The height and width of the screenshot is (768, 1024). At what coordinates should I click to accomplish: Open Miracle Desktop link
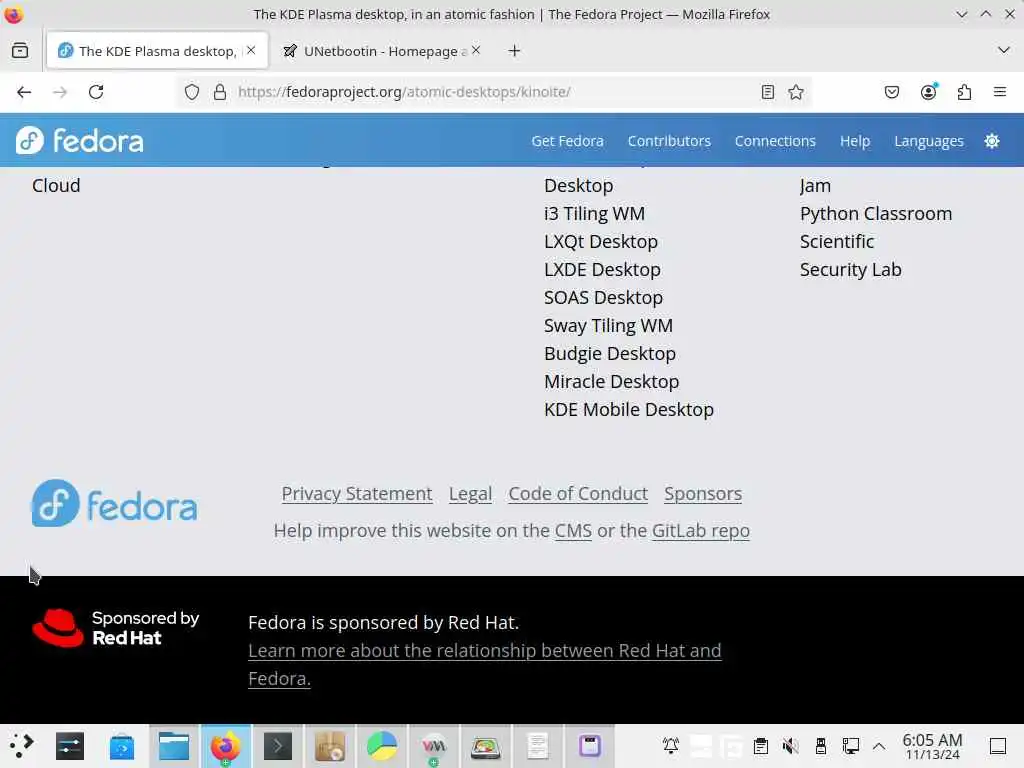tap(611, 382)
